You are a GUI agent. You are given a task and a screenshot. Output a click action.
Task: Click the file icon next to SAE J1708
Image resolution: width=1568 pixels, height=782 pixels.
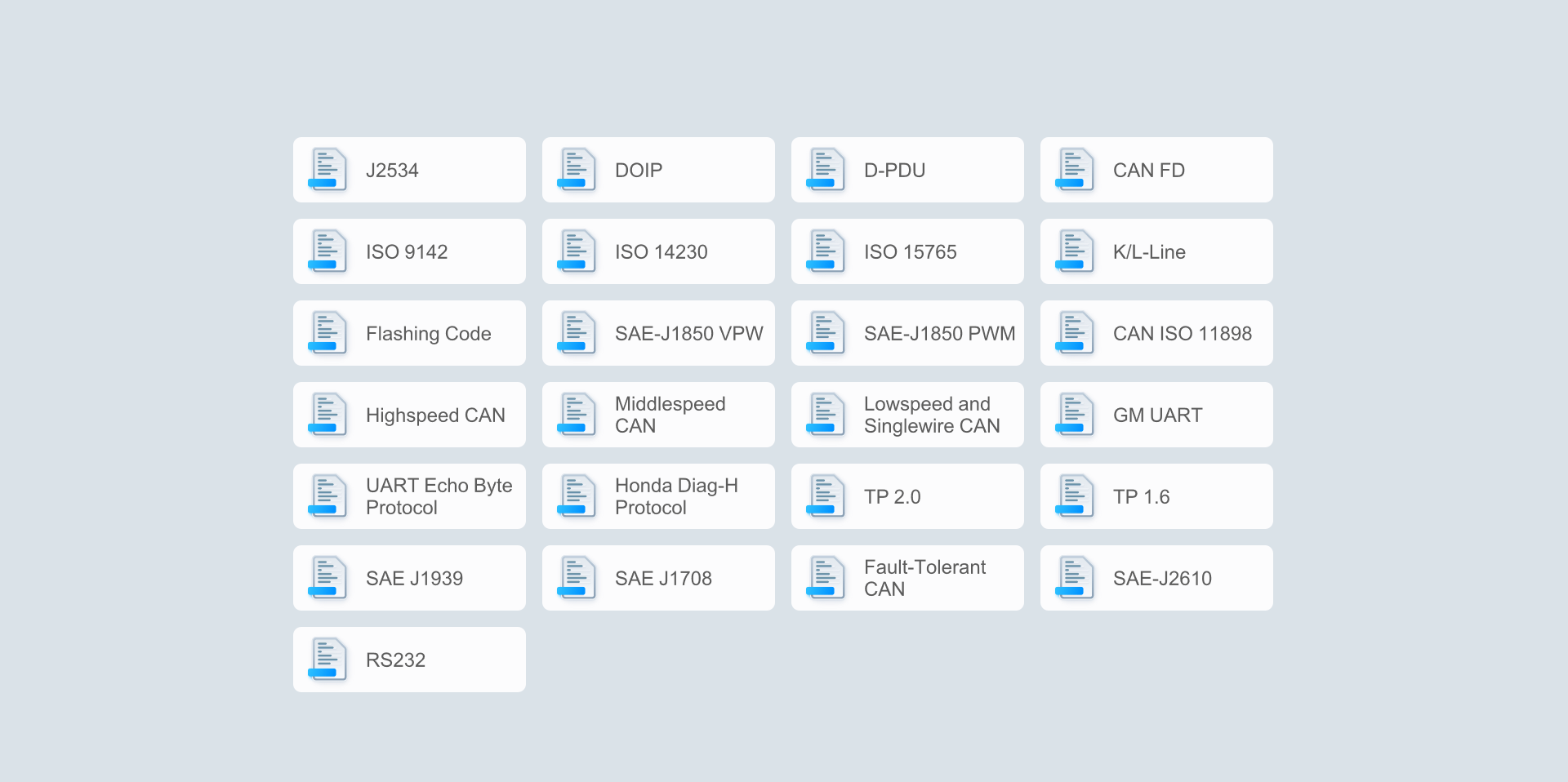(577, 578)
